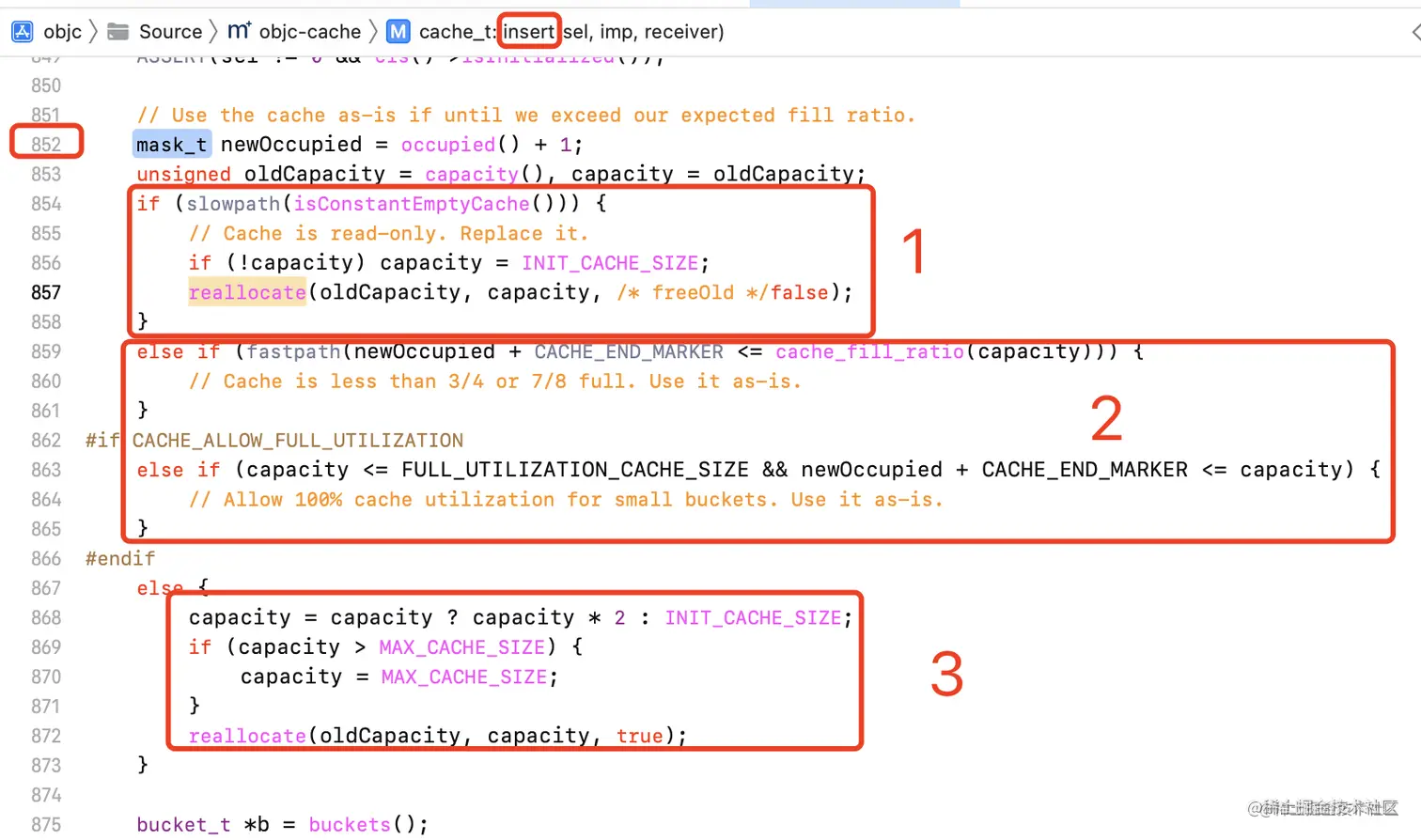
Task: Click line number 857 in the gutter
Action: coord(46,293)
